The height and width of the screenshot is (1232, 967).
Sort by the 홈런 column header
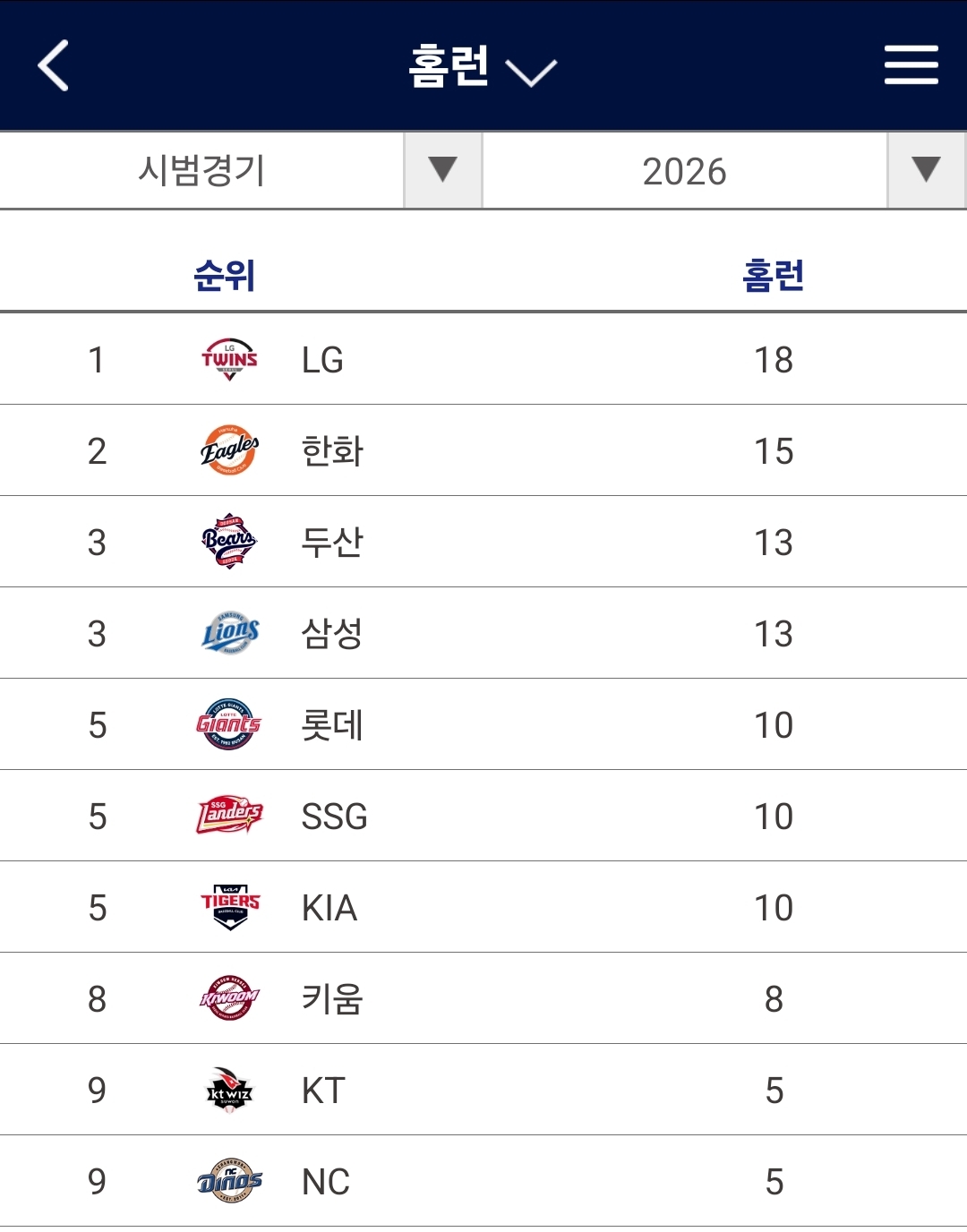[773, 275]
